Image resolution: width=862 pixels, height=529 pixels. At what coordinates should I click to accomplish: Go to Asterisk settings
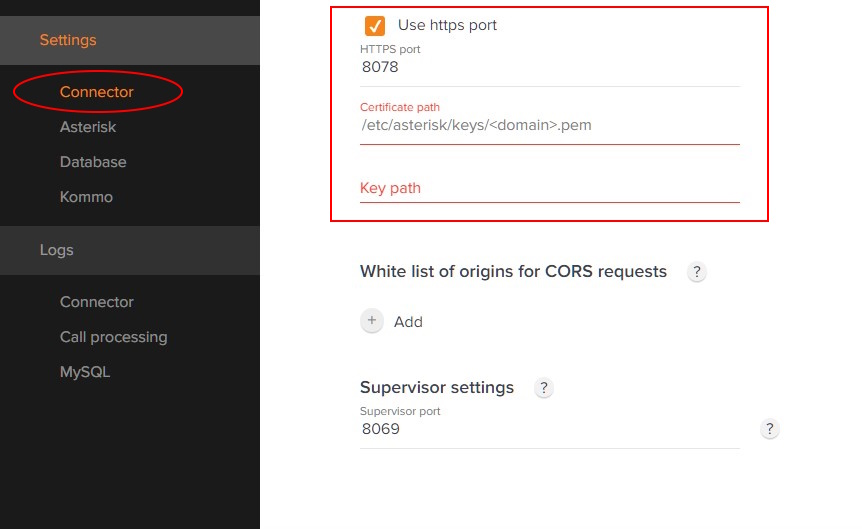coord(88,127)
